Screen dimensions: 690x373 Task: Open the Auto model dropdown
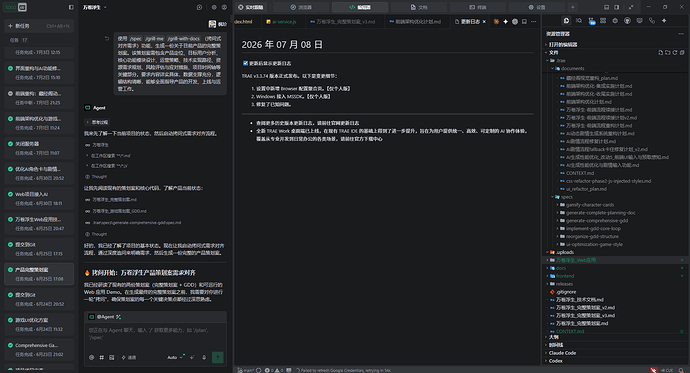click(174, 357)
